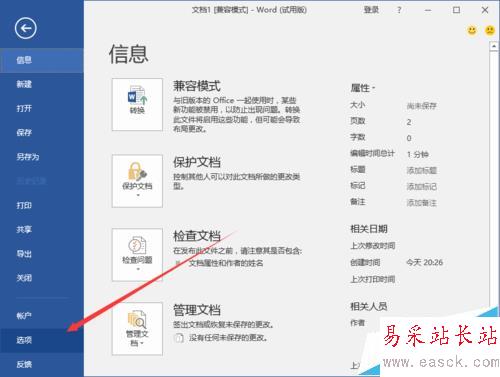Click the 尚未保存 size value
Image resolution: width=500 pixels, height=377 pixels.
pyautogui.click(x=422, y=106)
